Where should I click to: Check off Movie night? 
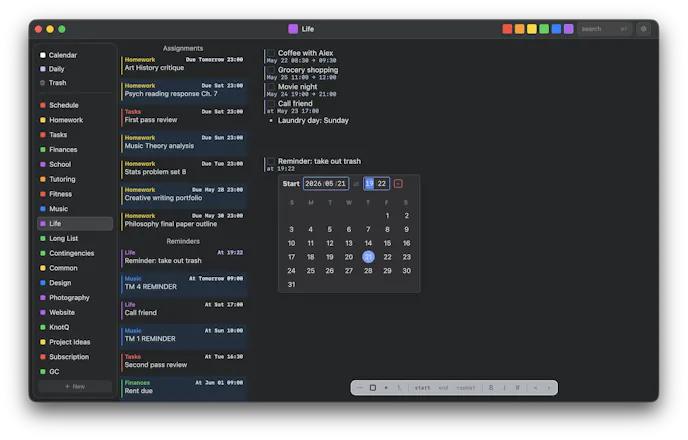[271, 87]
